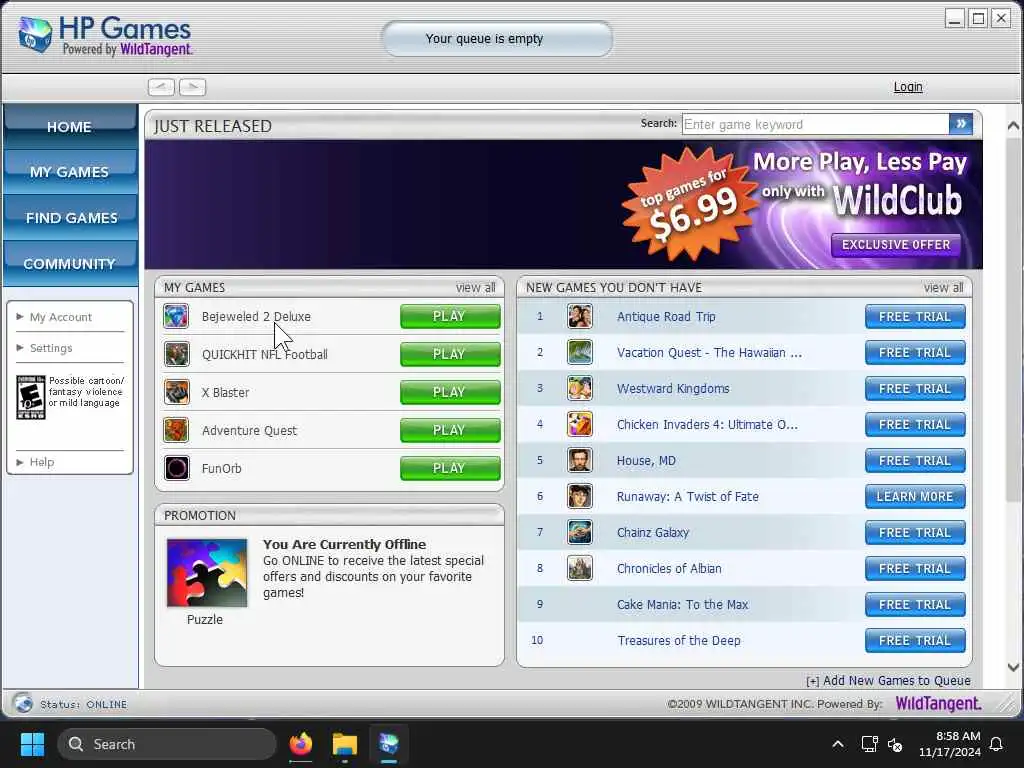This screenshot has height=768, width=1024.
Task: Click the ESRB Everyone 10+ rating icon
Action: (x=31, y=397)
